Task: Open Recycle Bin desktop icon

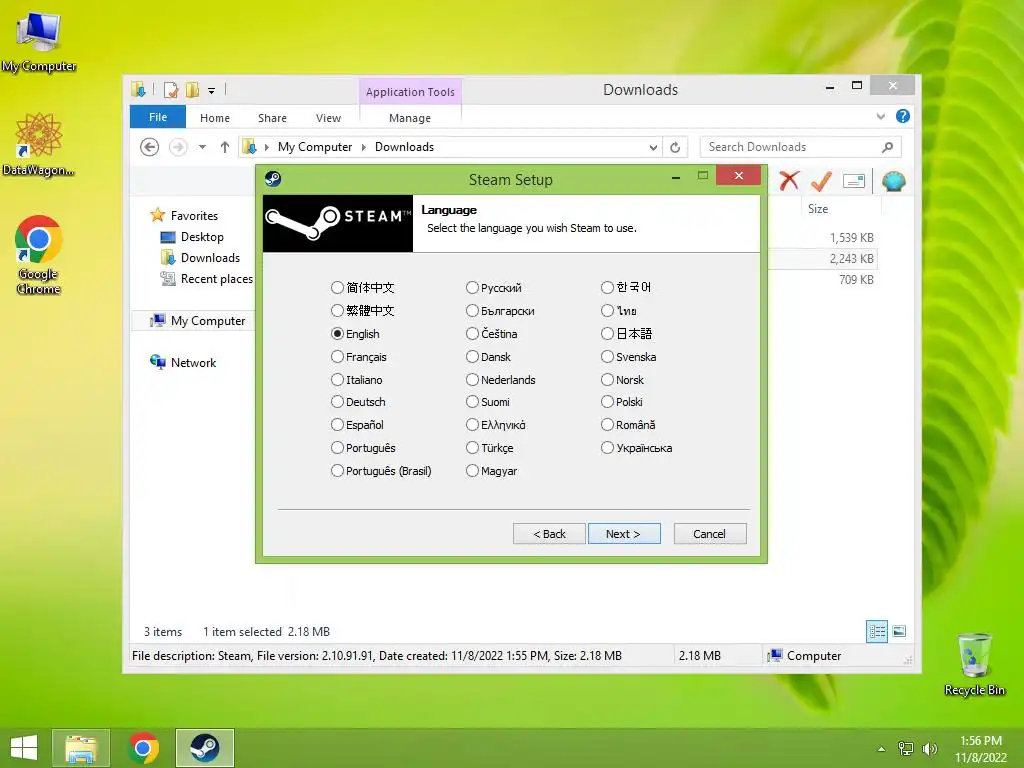Action: [974, 665]
